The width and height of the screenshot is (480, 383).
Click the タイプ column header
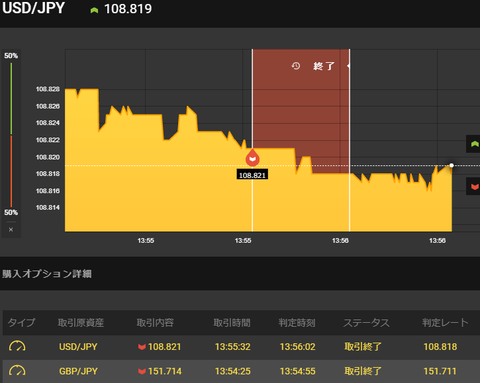click(x=21, y=322)
